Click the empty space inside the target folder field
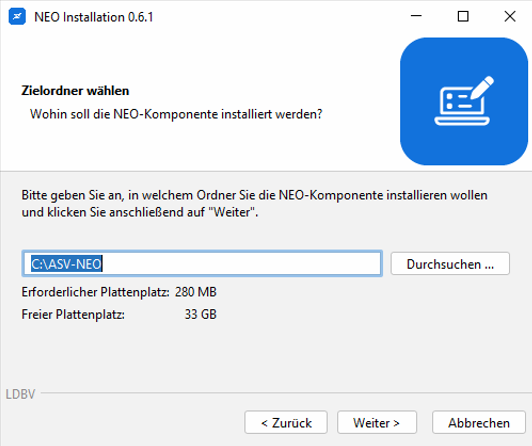The image size is (532, 446). coord(241,264)
